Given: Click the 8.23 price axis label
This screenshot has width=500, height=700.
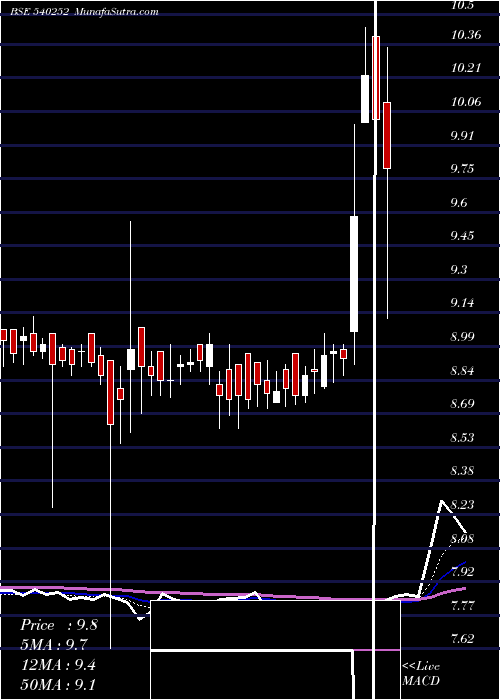Looking at the screenshot, I should click(x=462, y=504).
